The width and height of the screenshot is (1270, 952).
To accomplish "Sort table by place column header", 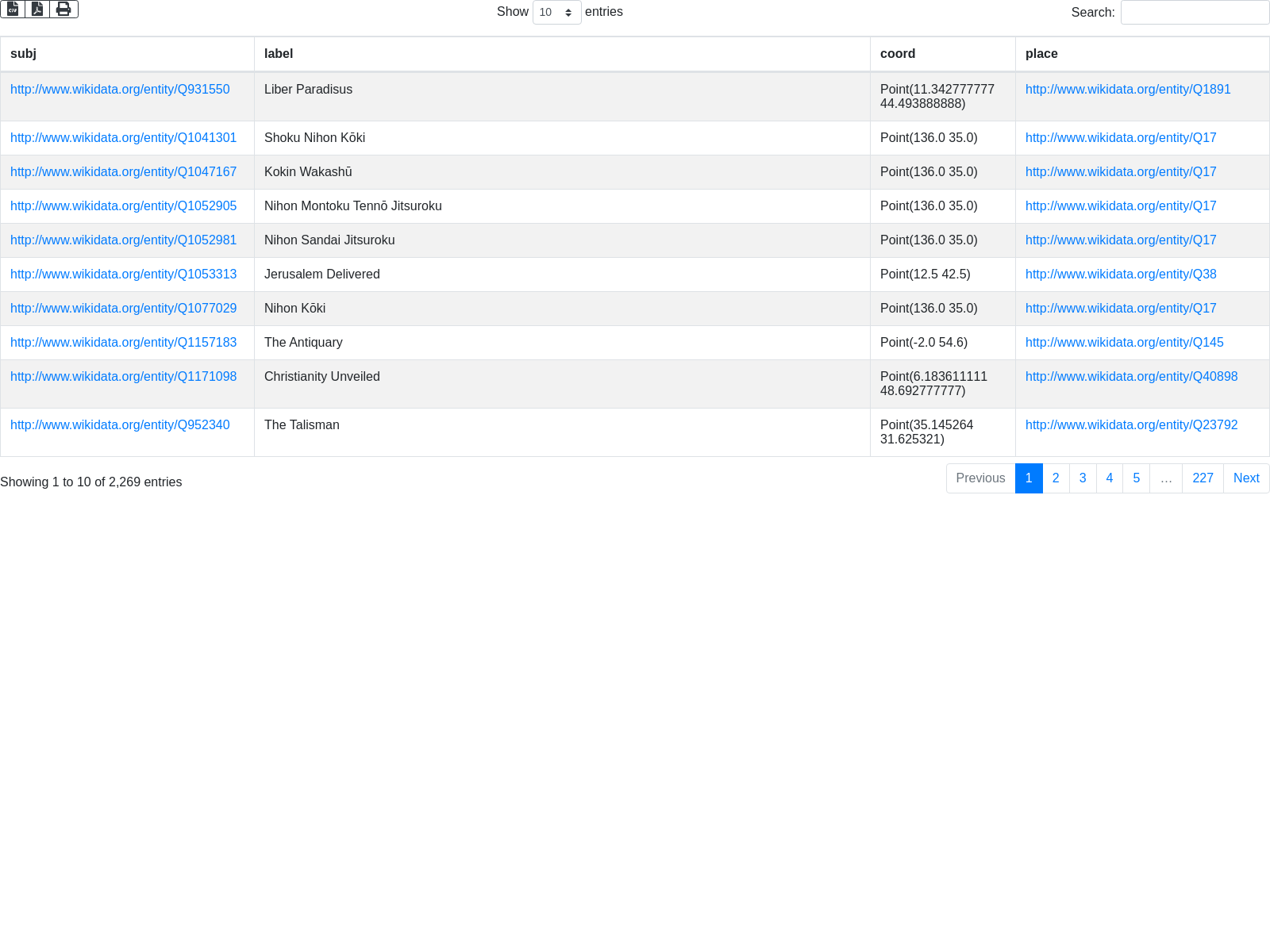I will click(1142, 54).
